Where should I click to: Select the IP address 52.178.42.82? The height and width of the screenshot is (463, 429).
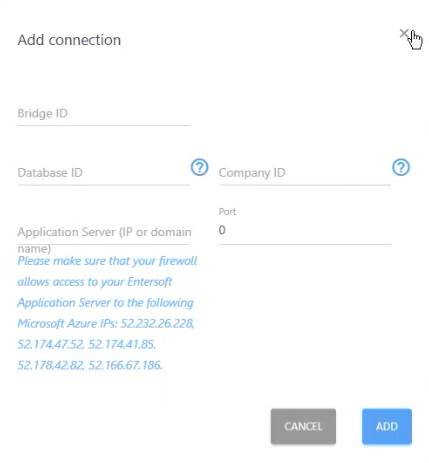pyautogui.click(x=51, y=366)
